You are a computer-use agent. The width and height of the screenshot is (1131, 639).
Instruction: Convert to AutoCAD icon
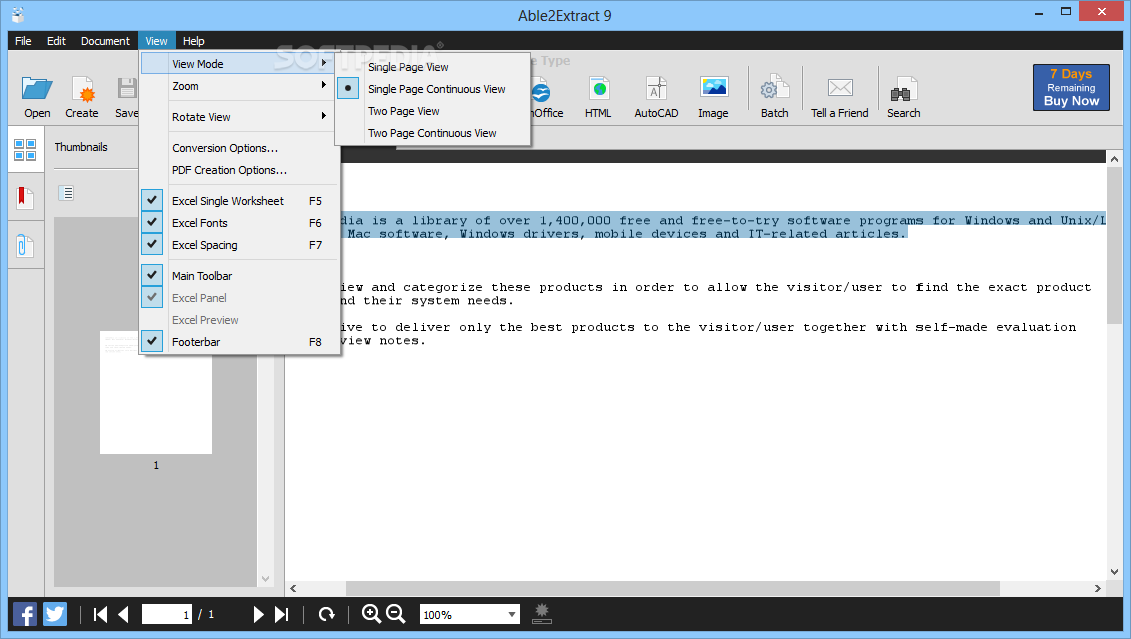tap(656, 90)
